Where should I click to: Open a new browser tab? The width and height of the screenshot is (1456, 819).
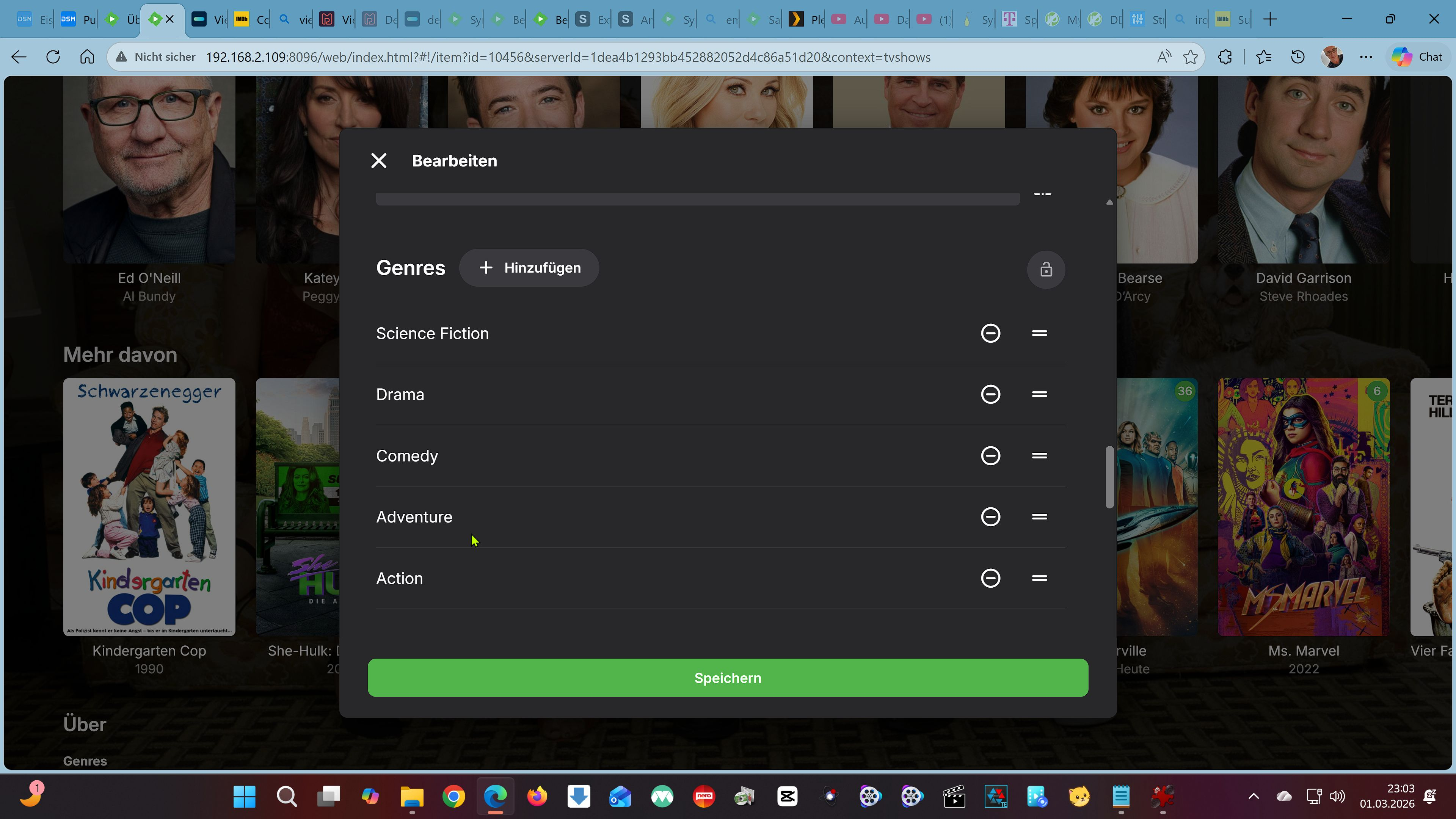pos(1270,19)
